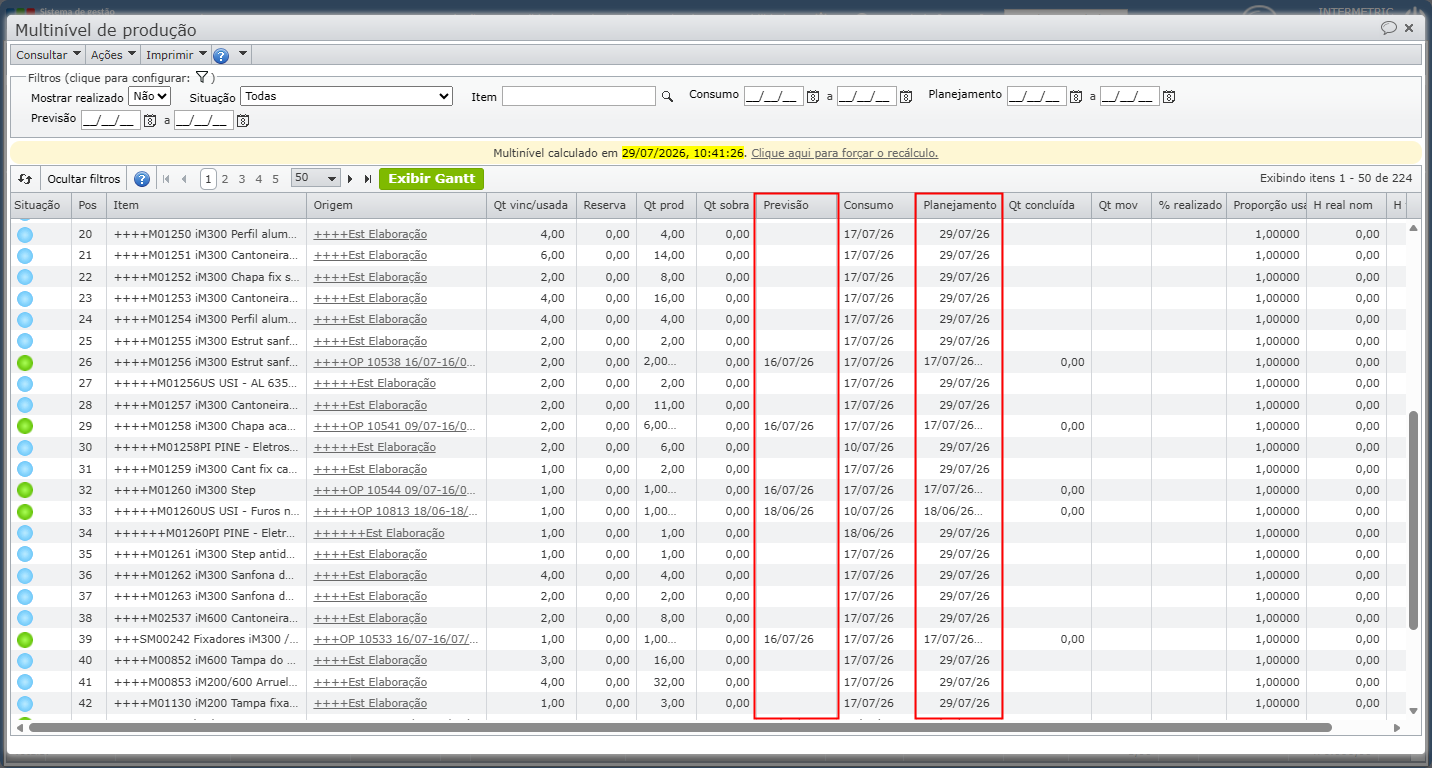Go to the first page of results

[x=166, y=179]
